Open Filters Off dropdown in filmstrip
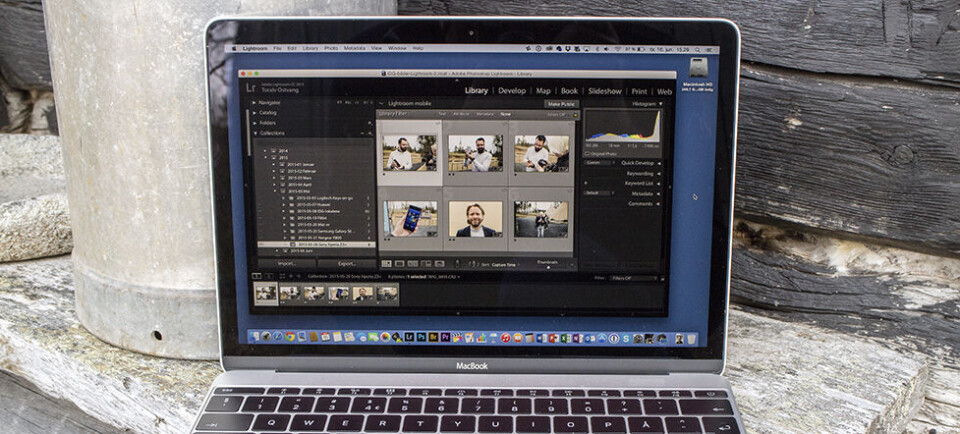 point(633,278)
